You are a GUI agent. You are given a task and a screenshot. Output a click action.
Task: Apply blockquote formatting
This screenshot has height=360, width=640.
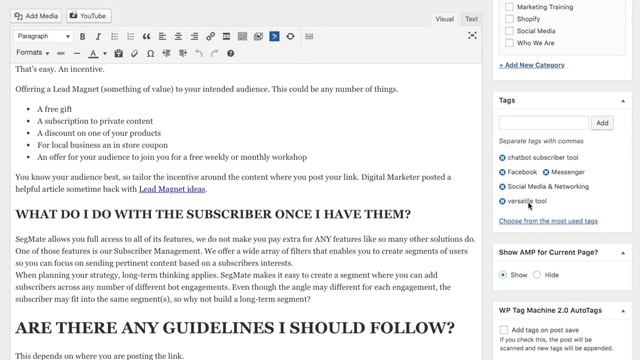146,36
